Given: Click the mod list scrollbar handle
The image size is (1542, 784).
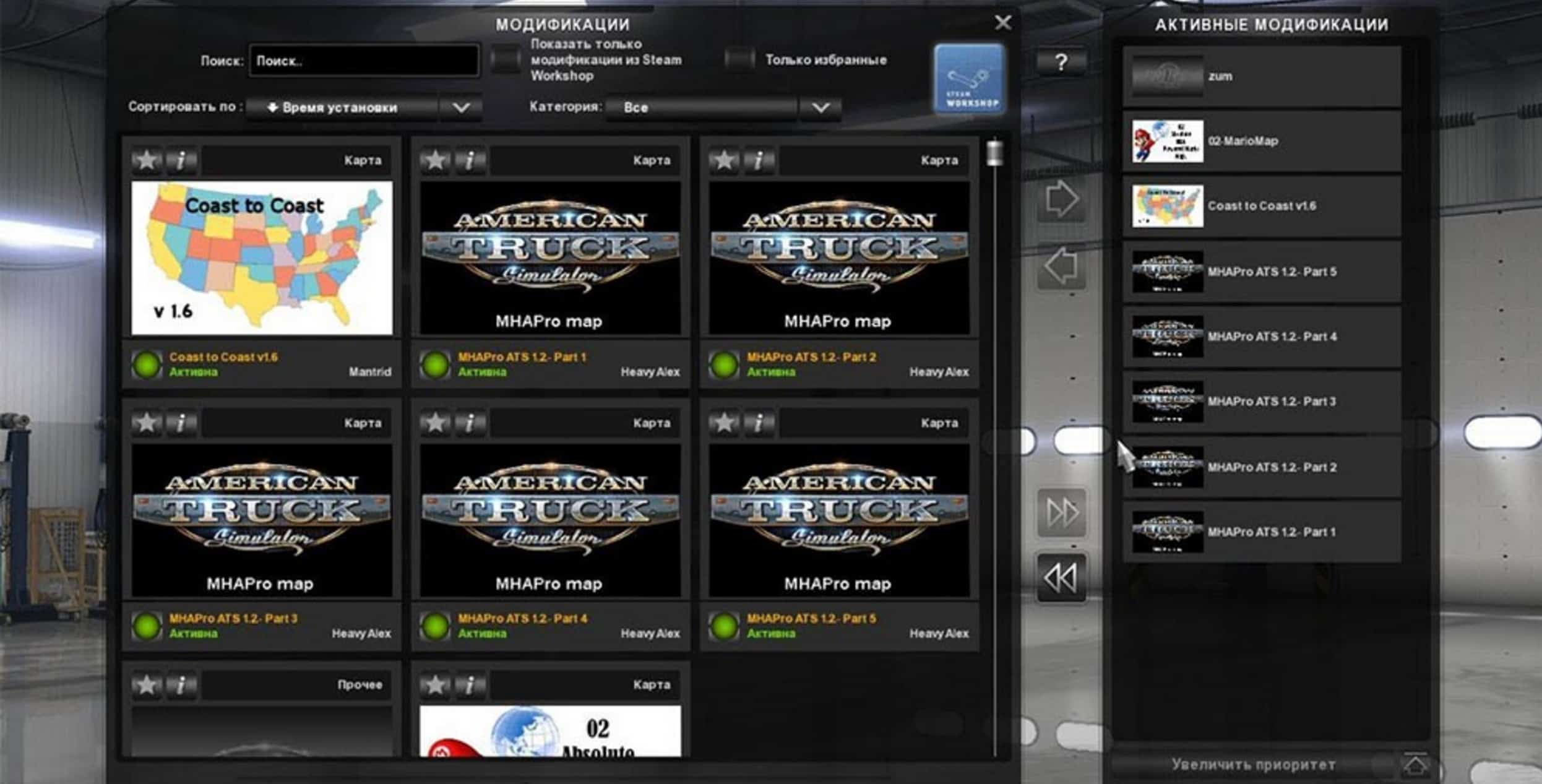Looking at the screenshot, I should pos(994,153).
